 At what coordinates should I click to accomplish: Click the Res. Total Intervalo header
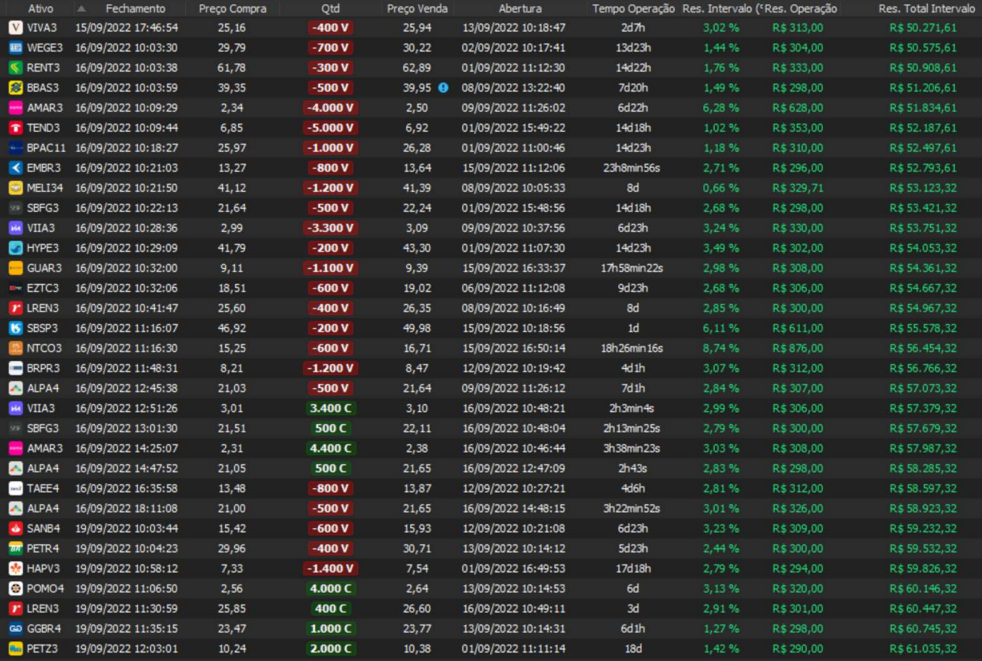pyautogui.click(x=926, y=9)
